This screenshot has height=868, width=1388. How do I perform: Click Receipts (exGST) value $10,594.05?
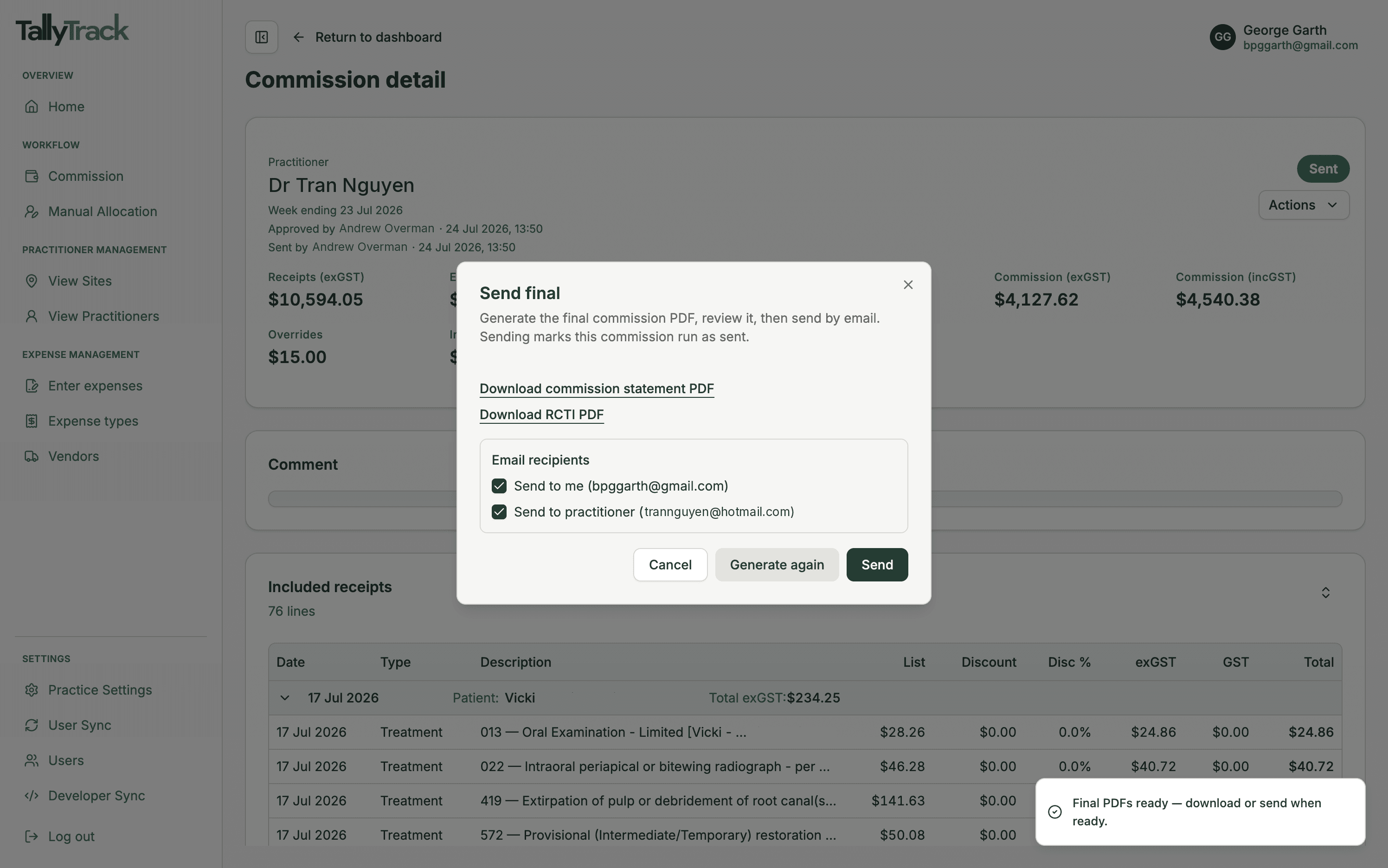pyautogui.click(x=315, y=300)
